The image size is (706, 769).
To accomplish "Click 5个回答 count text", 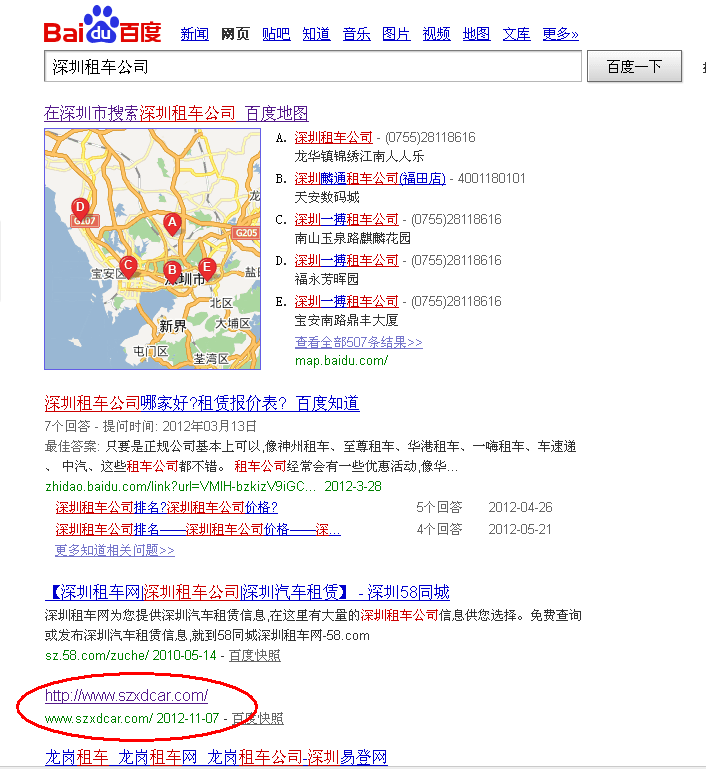I will [x=439, y=507].
